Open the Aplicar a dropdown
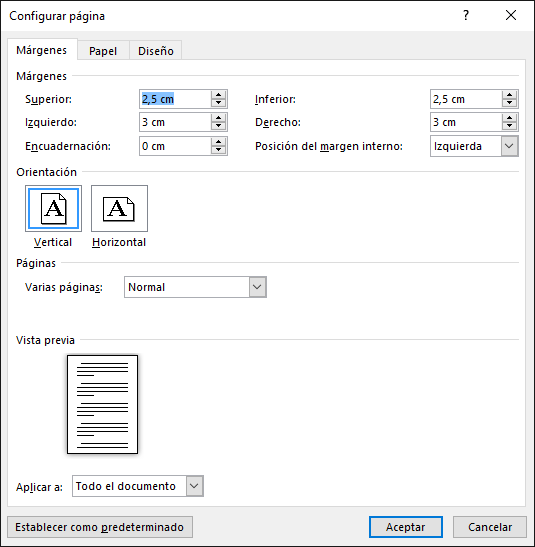The height and width of the screenshot is (547, 535). click(194, 486)
